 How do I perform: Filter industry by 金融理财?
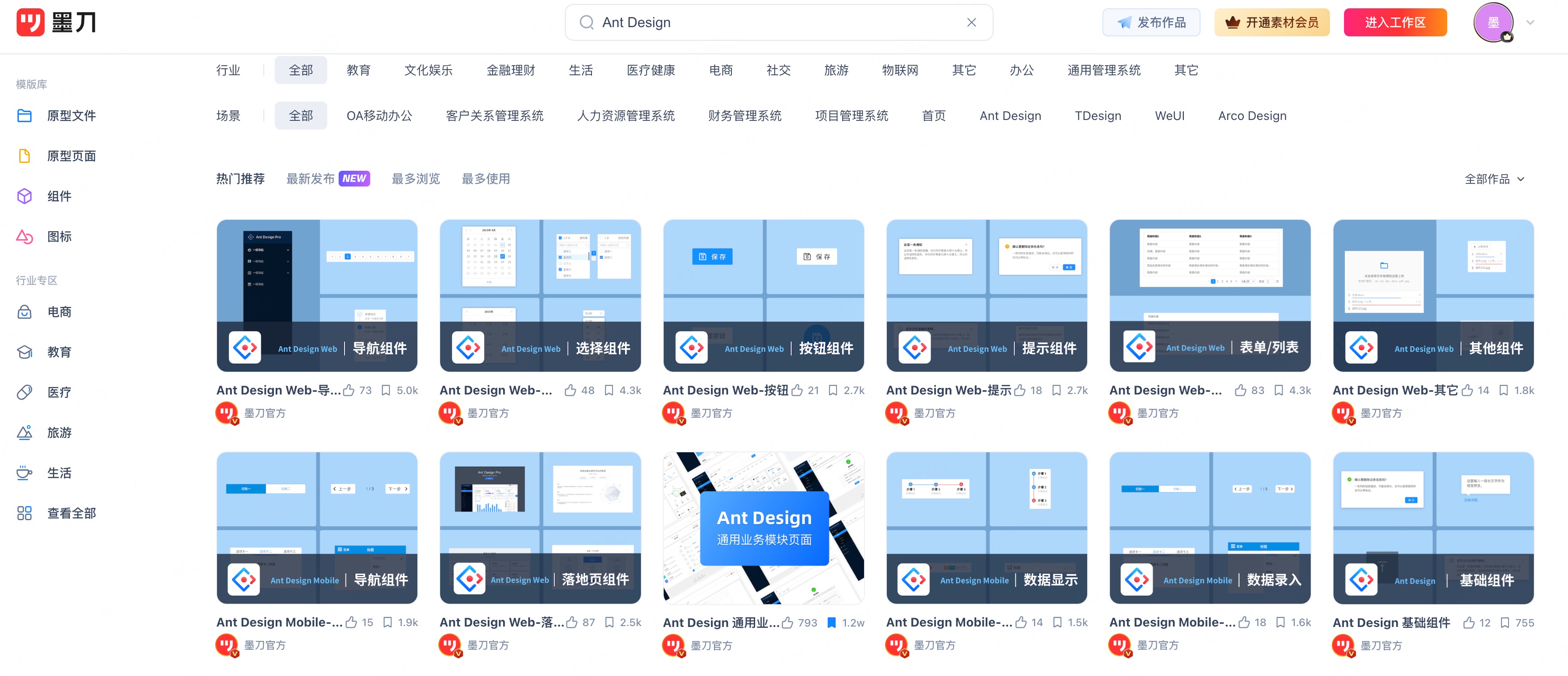[511, 70]
